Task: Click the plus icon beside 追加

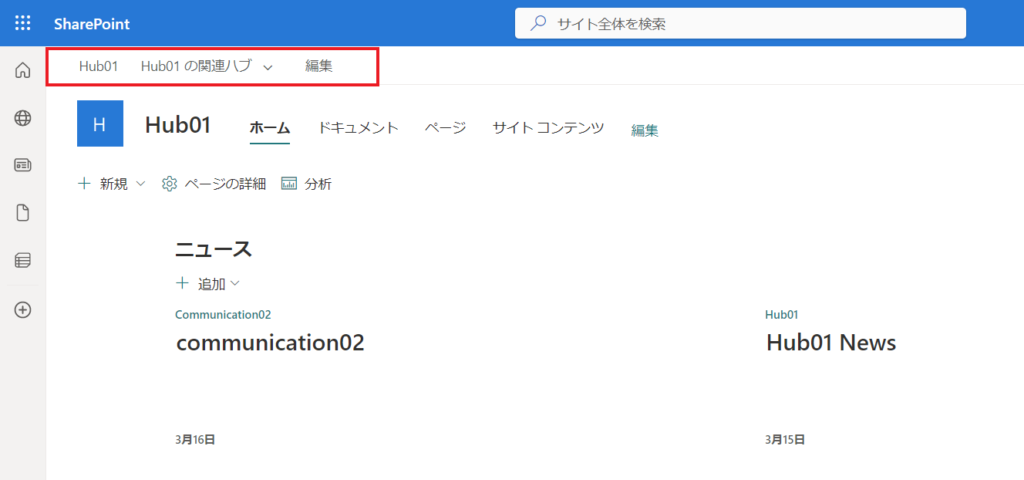Action: [182, 283]
